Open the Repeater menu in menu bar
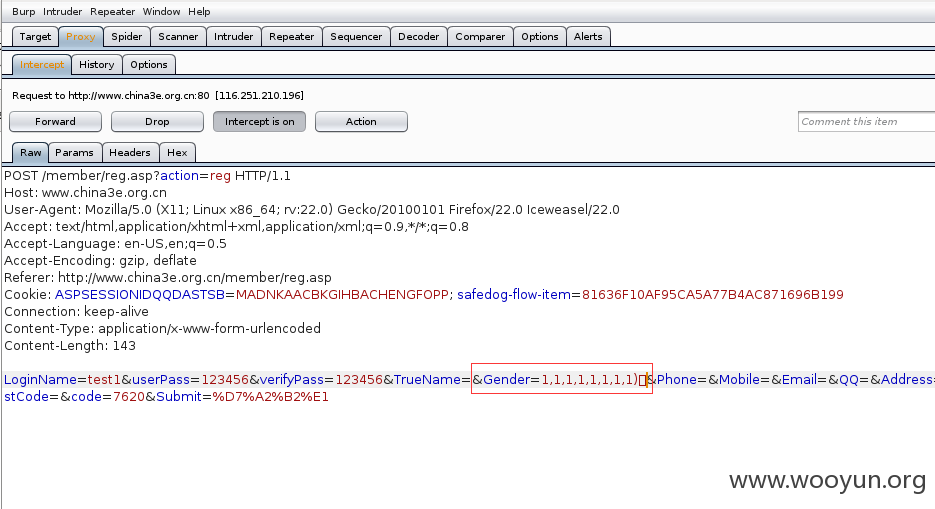The height and width of the screenshot is (509, 935). coord(113,11)
